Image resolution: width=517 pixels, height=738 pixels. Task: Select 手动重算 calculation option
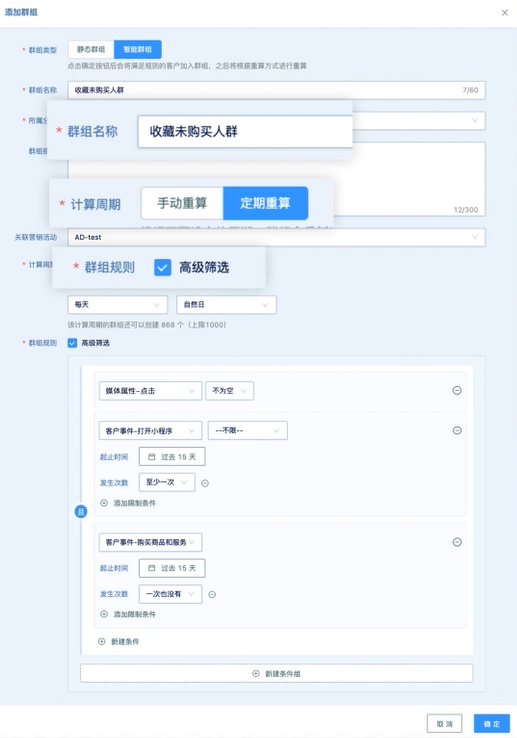tap(182, 203)
